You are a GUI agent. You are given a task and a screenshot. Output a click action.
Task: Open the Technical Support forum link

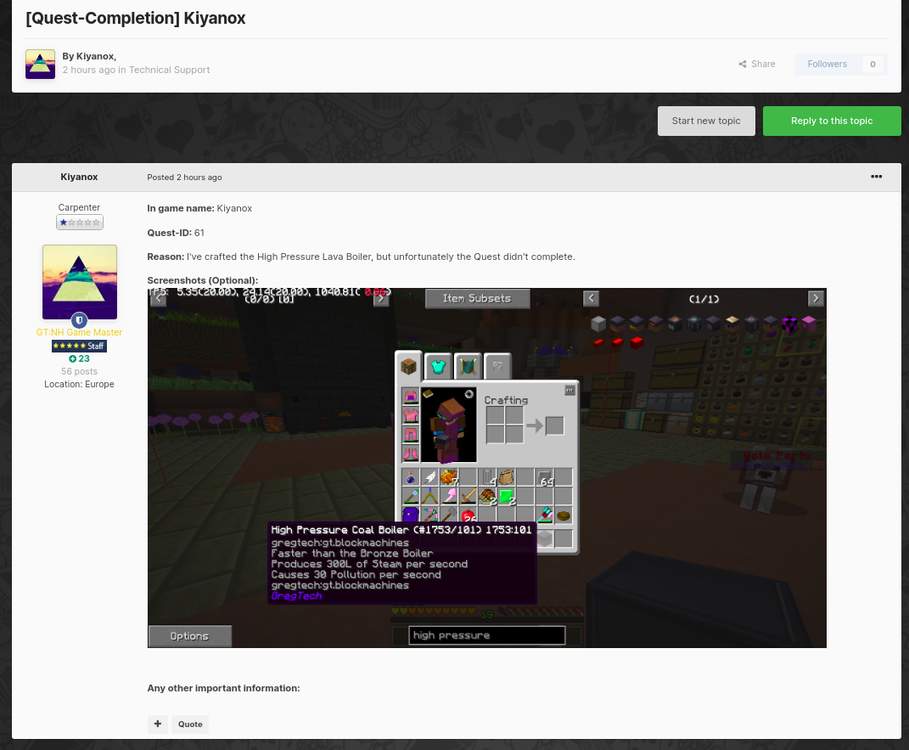tap(169, 70)
